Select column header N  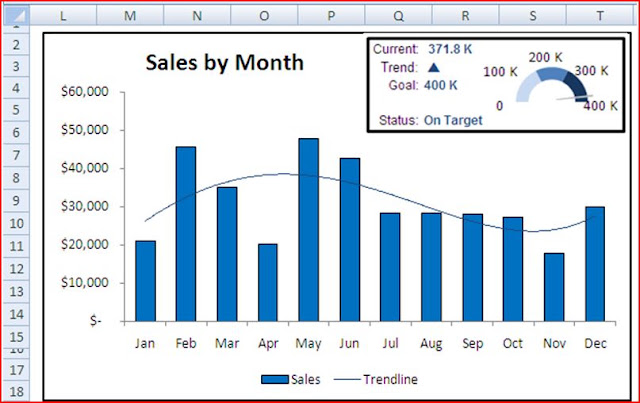pos(197,16)
